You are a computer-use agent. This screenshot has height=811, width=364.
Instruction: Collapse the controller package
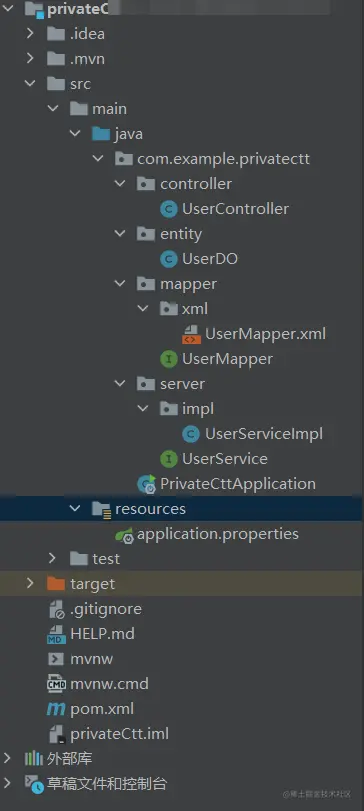click(120, 184)
